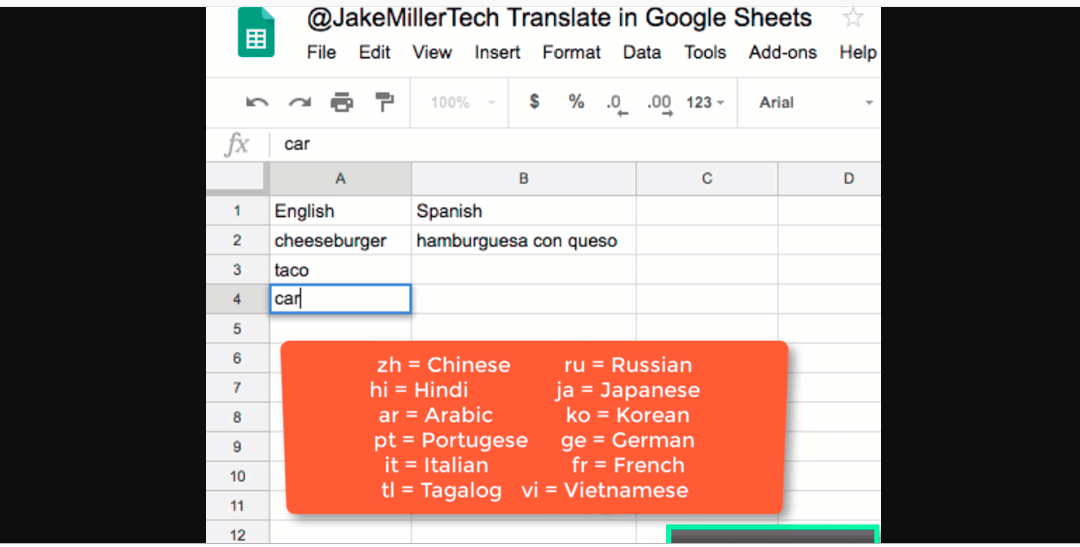
Task: Select row 4 header
Action: coord(238,300)
